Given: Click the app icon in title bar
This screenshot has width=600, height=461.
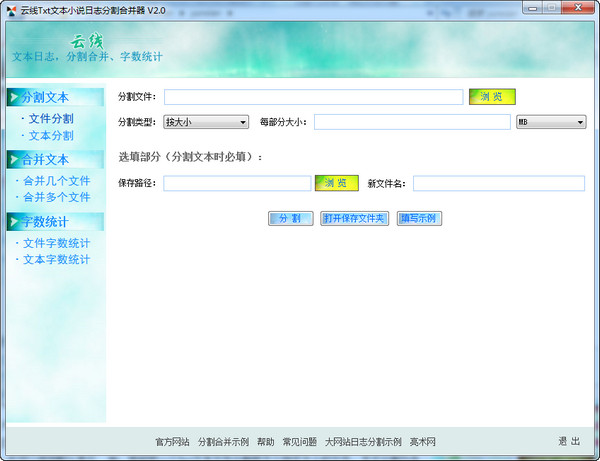Looking at the screenshot, I should coord(10,9).
